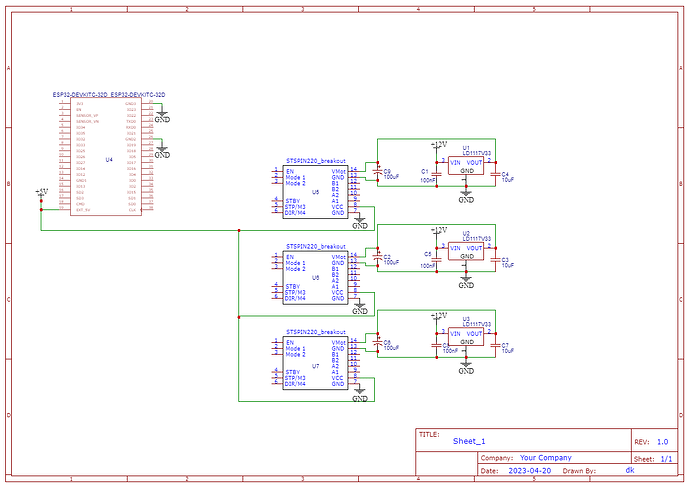Click the LD1117V33 regulator U2
690x488 pixels.
[x=466, y=250]
